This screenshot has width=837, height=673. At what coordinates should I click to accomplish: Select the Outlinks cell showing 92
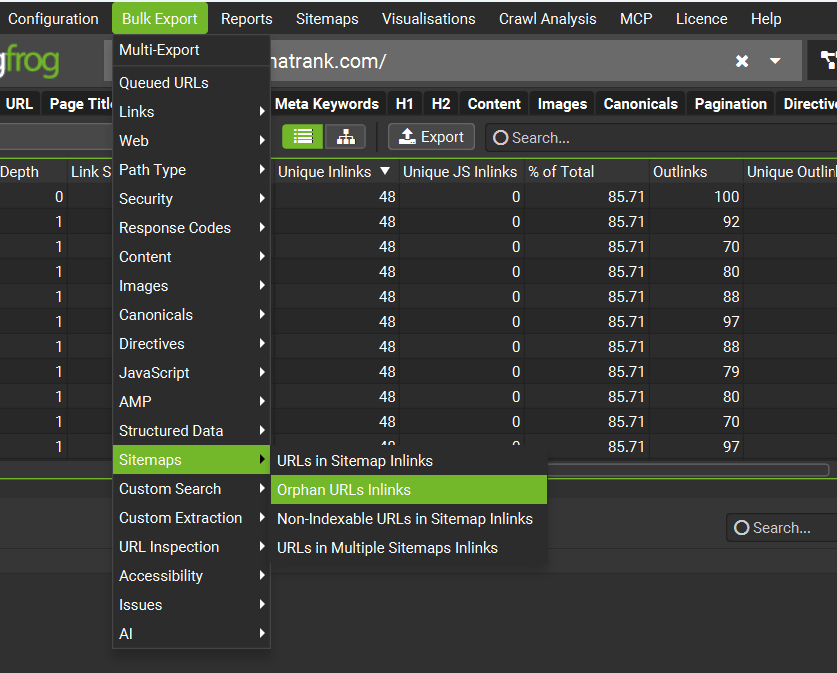click(696, 221)
